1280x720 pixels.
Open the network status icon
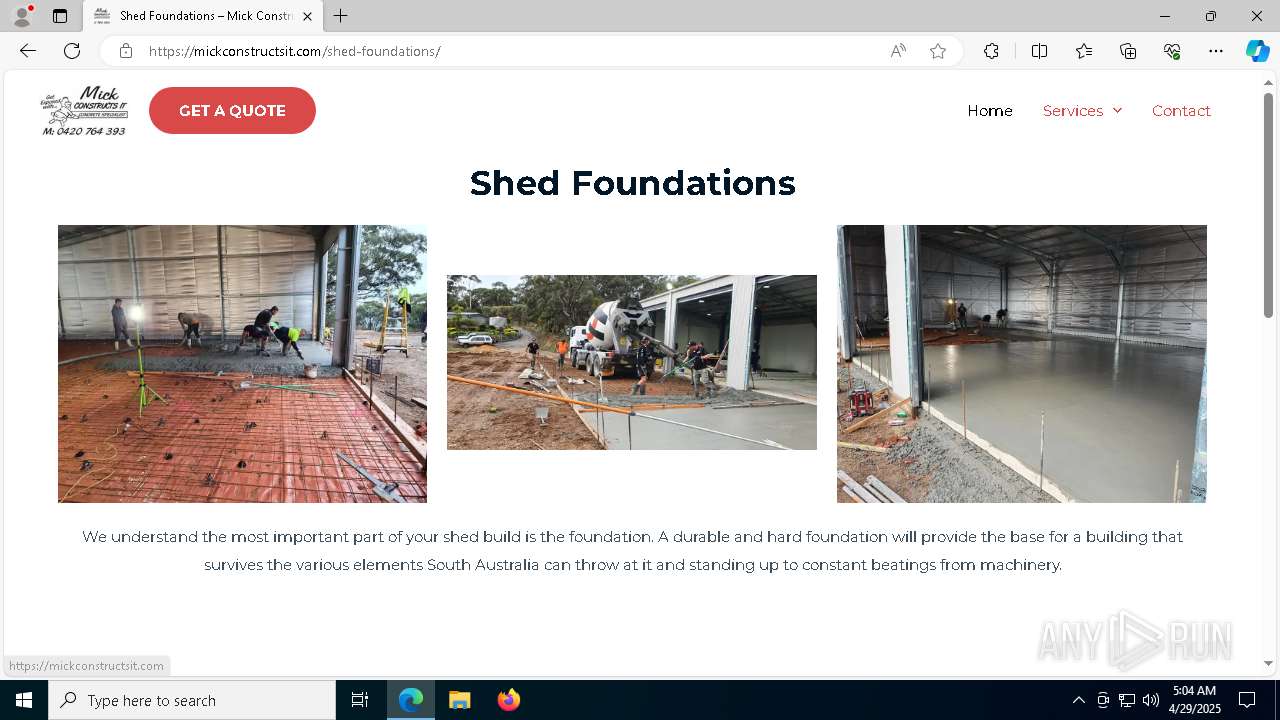1127,700
